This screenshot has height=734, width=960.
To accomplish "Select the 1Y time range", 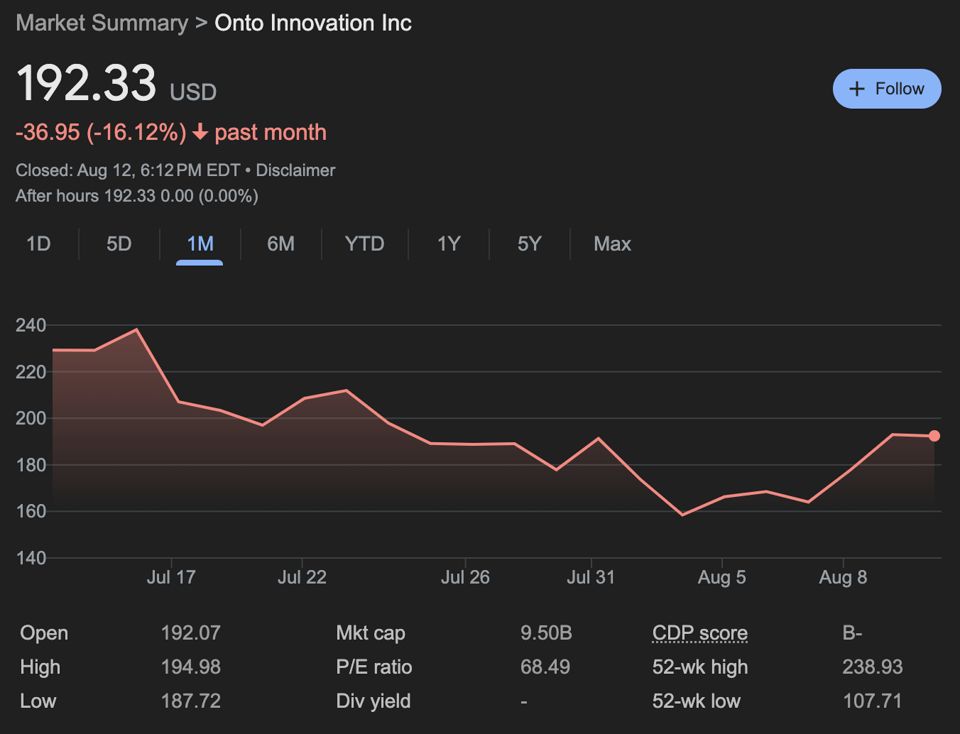I will (x=447, y=243).
